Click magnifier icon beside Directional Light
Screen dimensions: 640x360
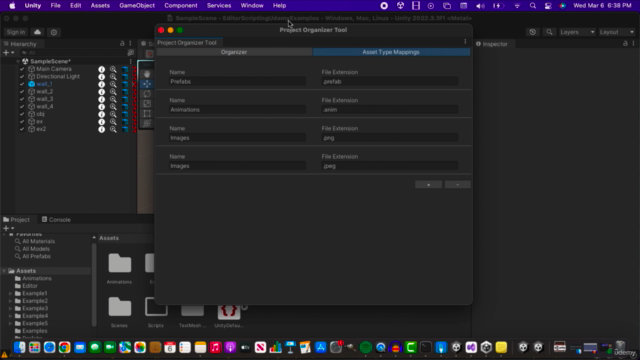[113, 77]
